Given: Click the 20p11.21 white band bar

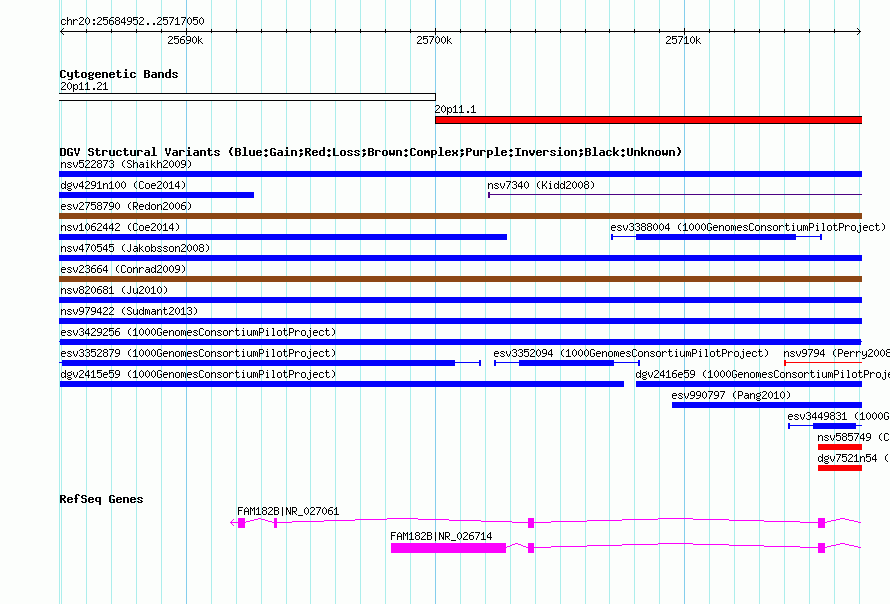Looking at the screenshot, I should pos(247,97).
